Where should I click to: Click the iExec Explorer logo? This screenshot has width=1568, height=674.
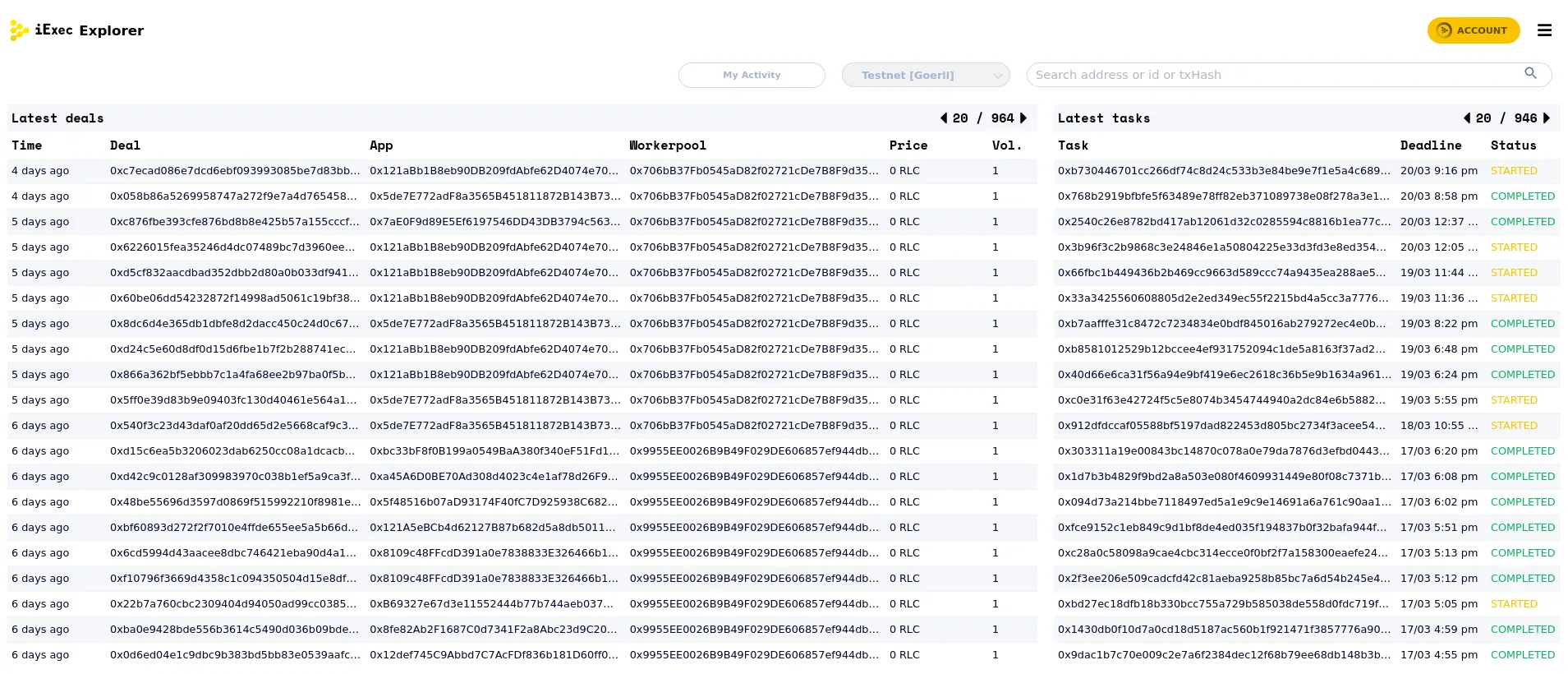tap(76, 30)
